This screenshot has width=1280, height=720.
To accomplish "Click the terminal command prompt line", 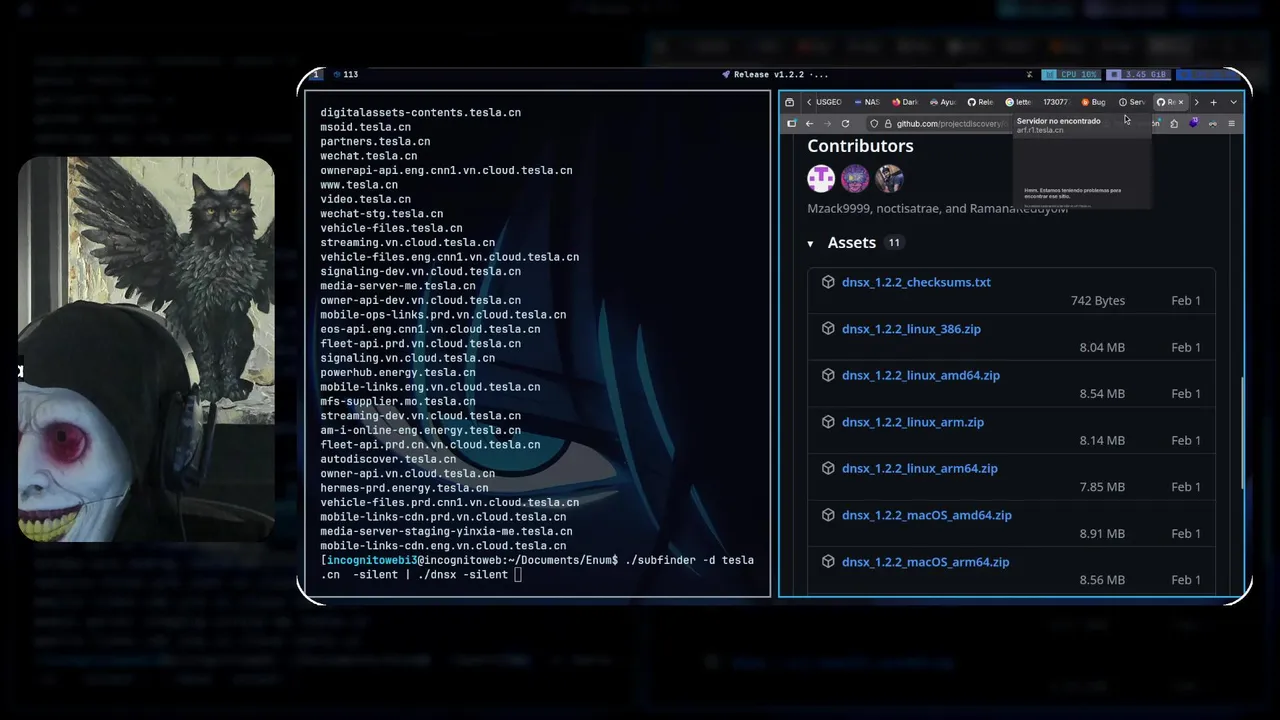I will 537,567.
